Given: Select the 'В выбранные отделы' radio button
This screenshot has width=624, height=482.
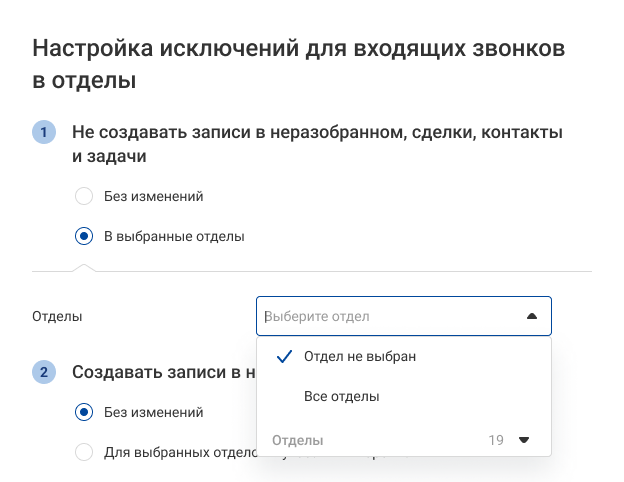Looking at the screenshot, I should (85, 237).
